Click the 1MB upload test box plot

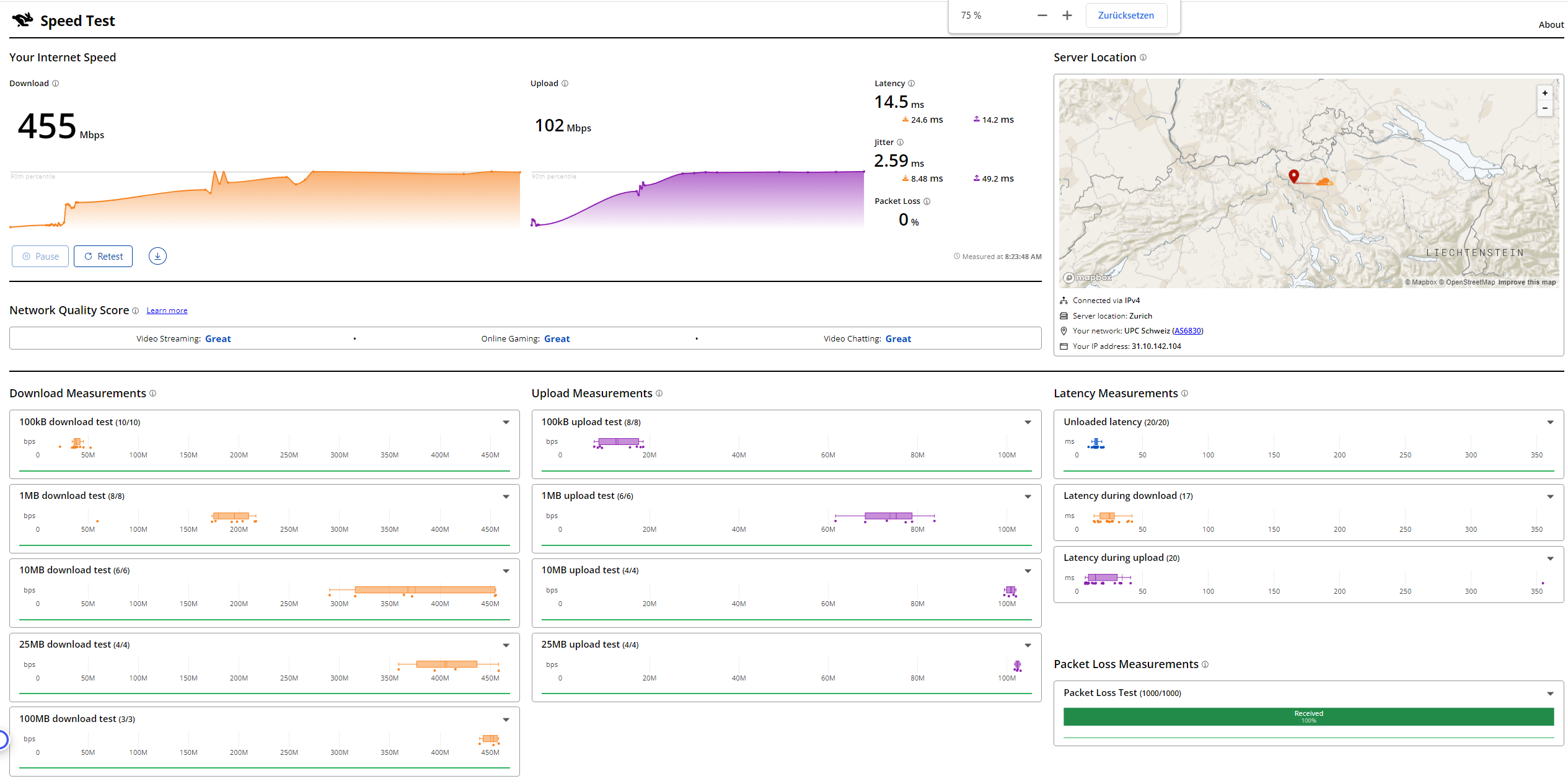885,516
